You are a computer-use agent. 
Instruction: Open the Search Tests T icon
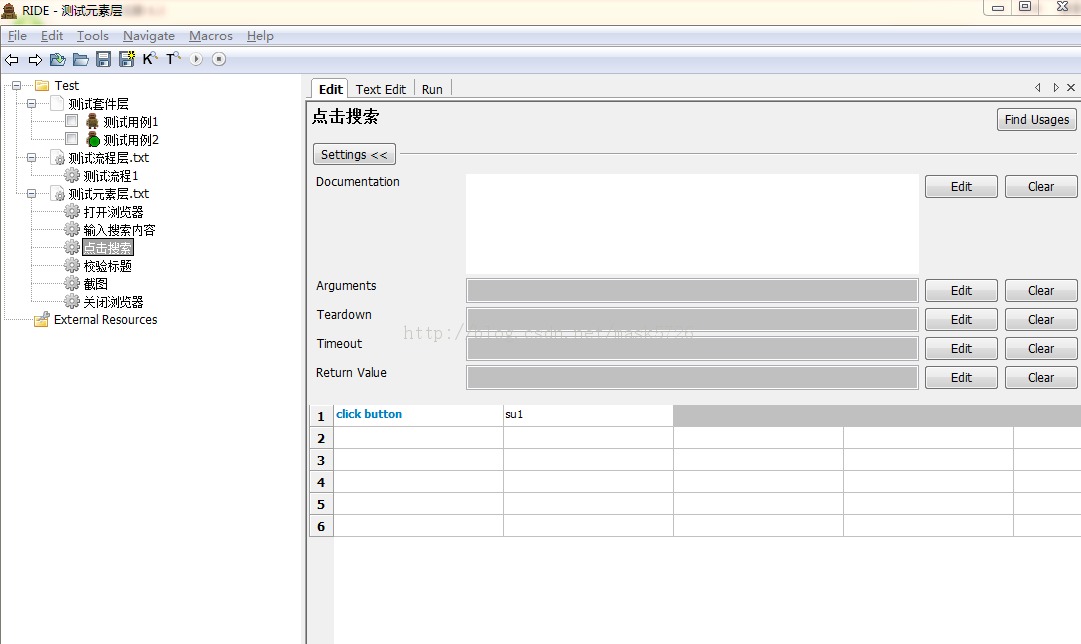(x=172, y=59)
